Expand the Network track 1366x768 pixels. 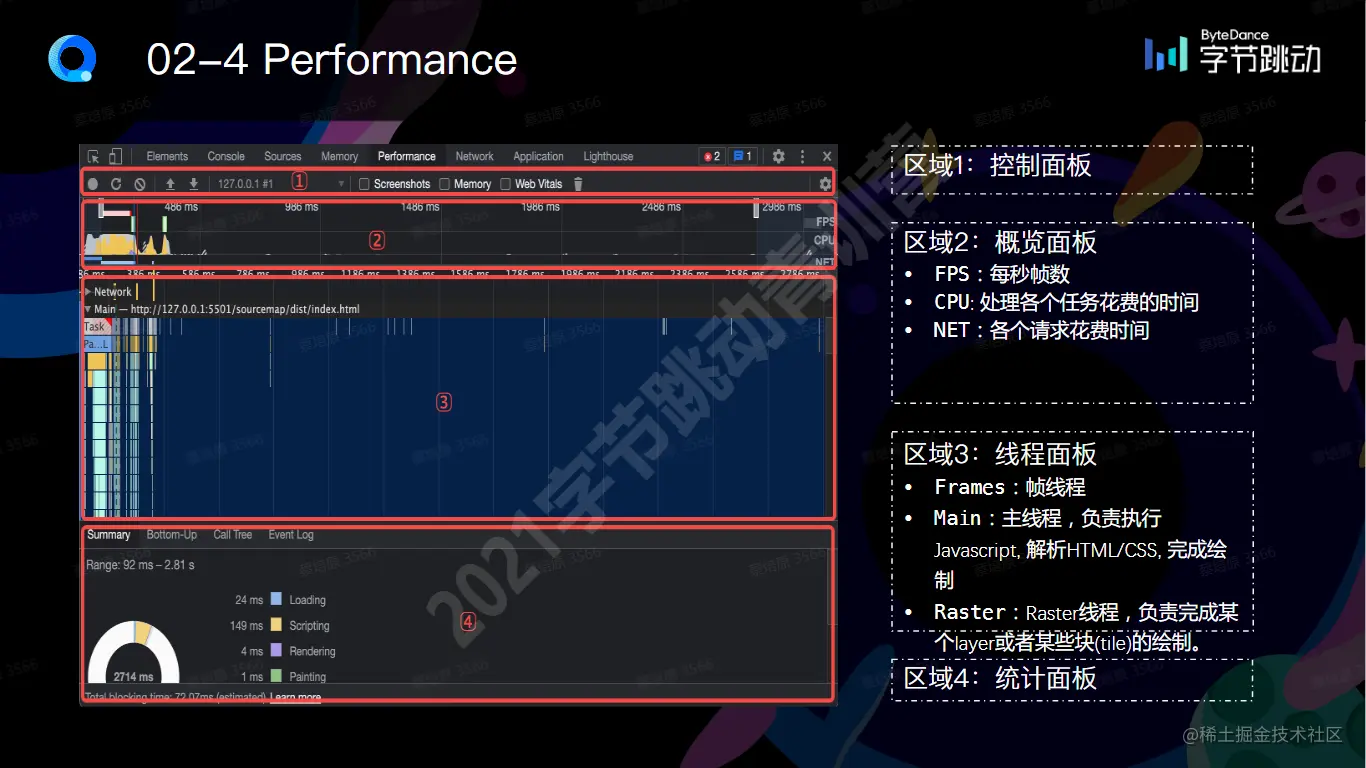pos(88,292)
